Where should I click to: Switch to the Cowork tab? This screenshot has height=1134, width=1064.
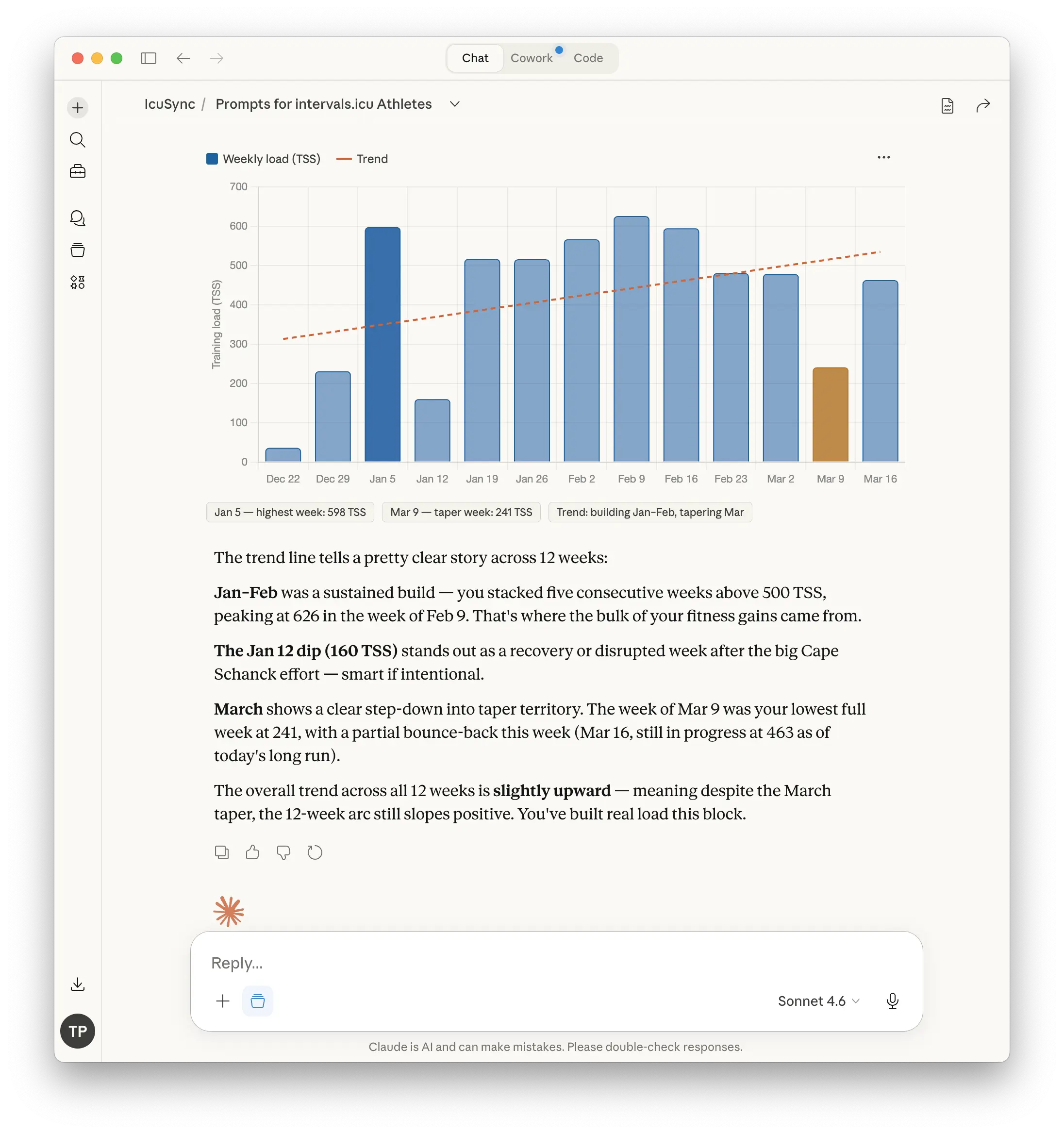532,58
